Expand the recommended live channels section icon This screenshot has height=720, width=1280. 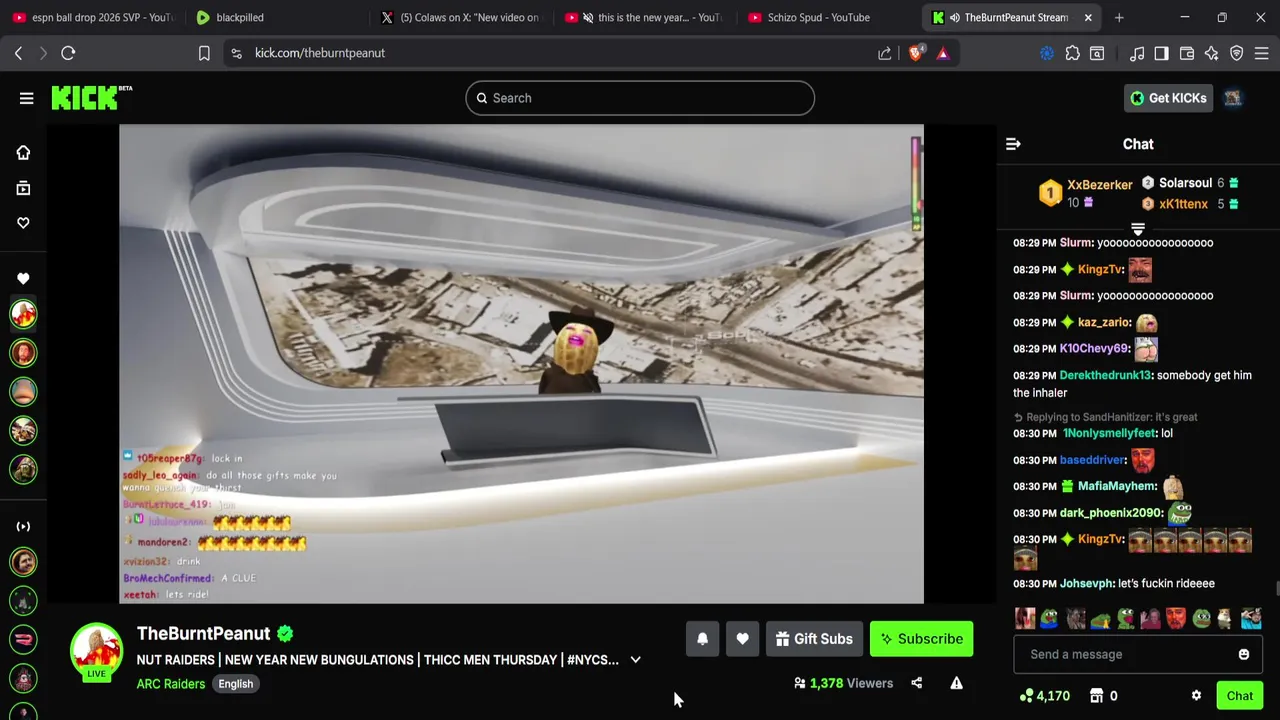23,526
